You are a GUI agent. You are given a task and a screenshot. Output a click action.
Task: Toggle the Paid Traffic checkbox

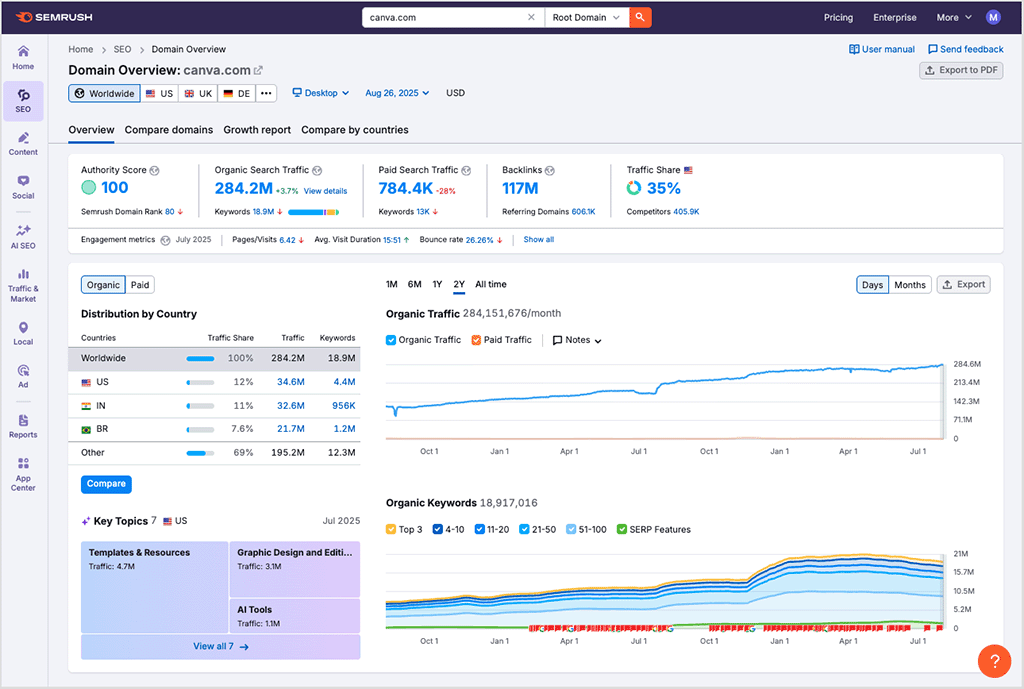[x=476, y=340]
